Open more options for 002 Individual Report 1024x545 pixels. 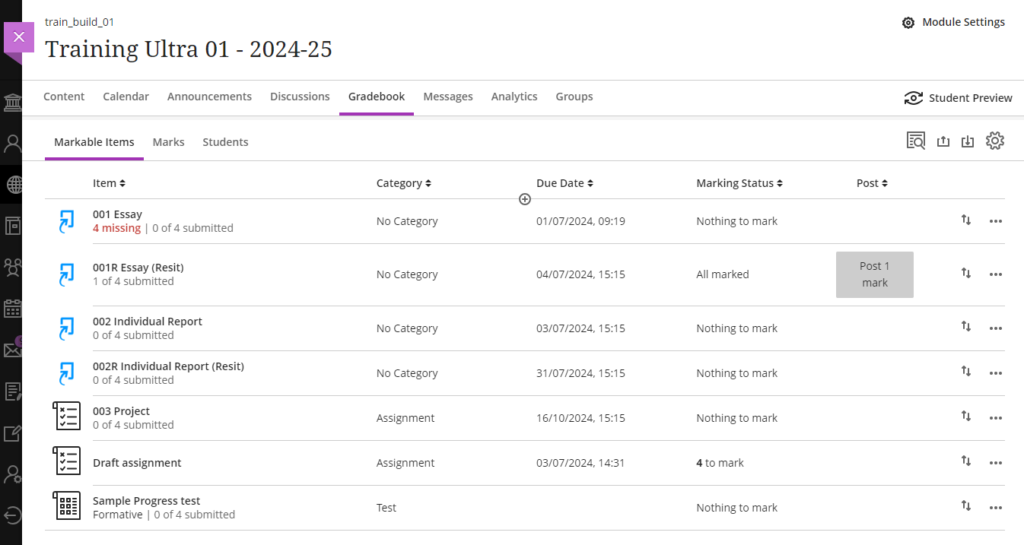(x=995, y=328)
